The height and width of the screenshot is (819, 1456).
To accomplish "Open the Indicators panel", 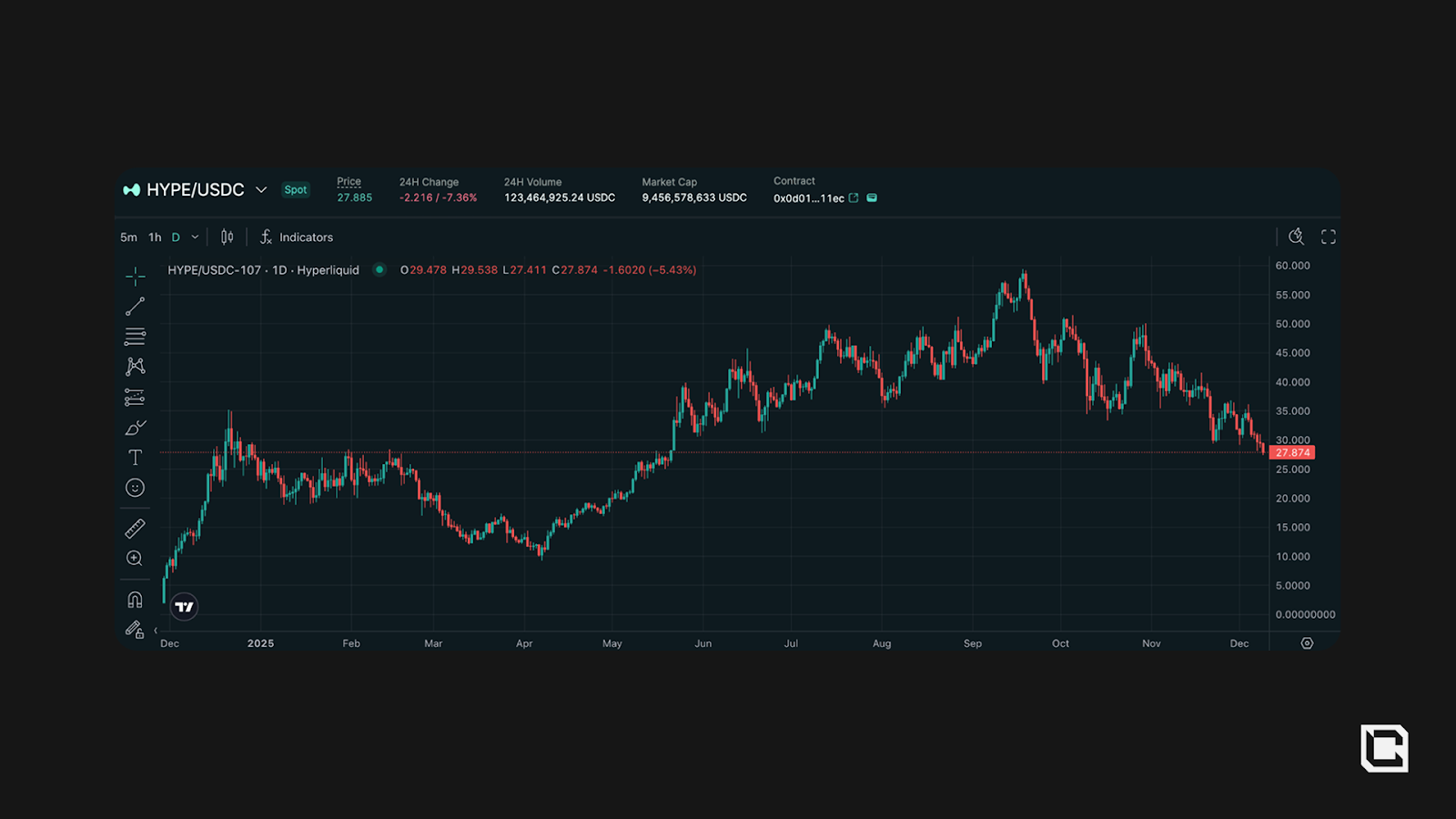I will [x=297, y=238].
